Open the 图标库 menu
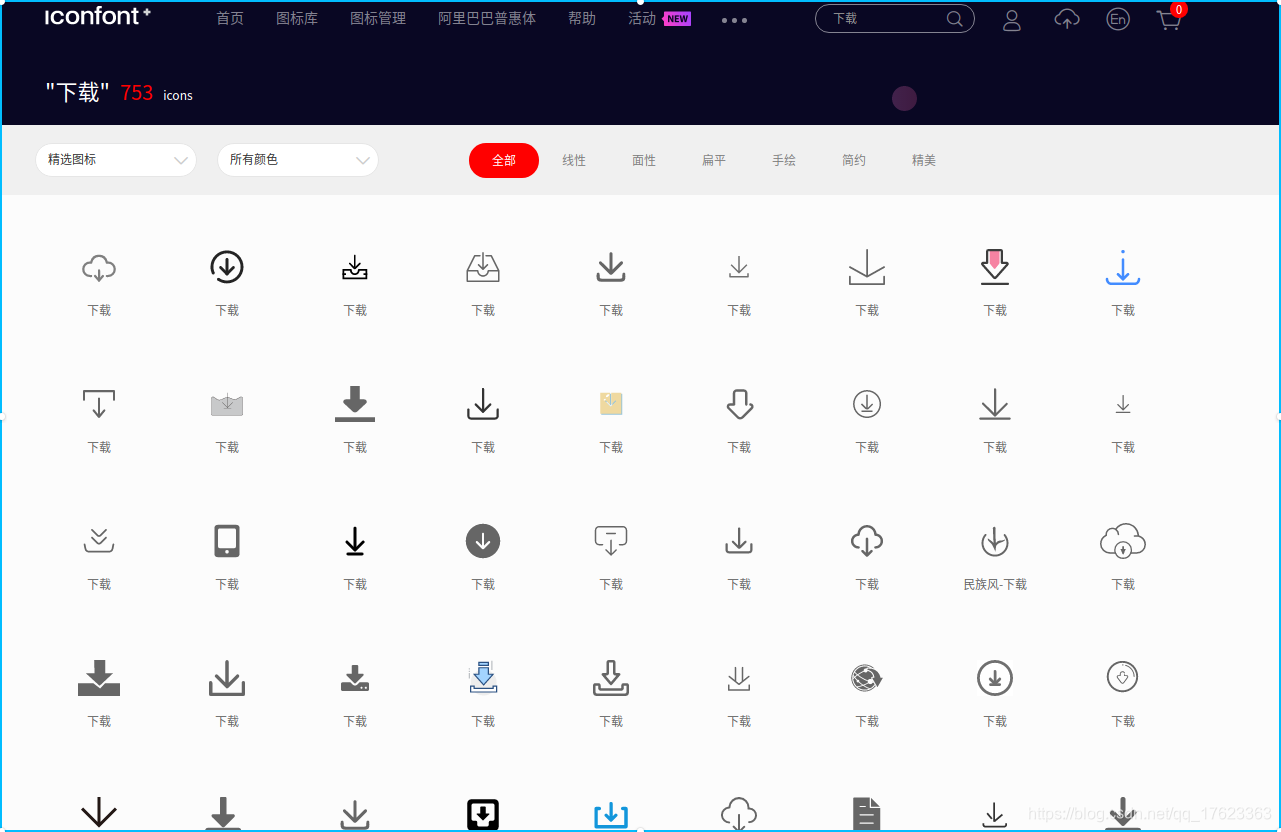The width and height of the screenshot is (1281, 832). pyautogui.click(x=297, y=18)
